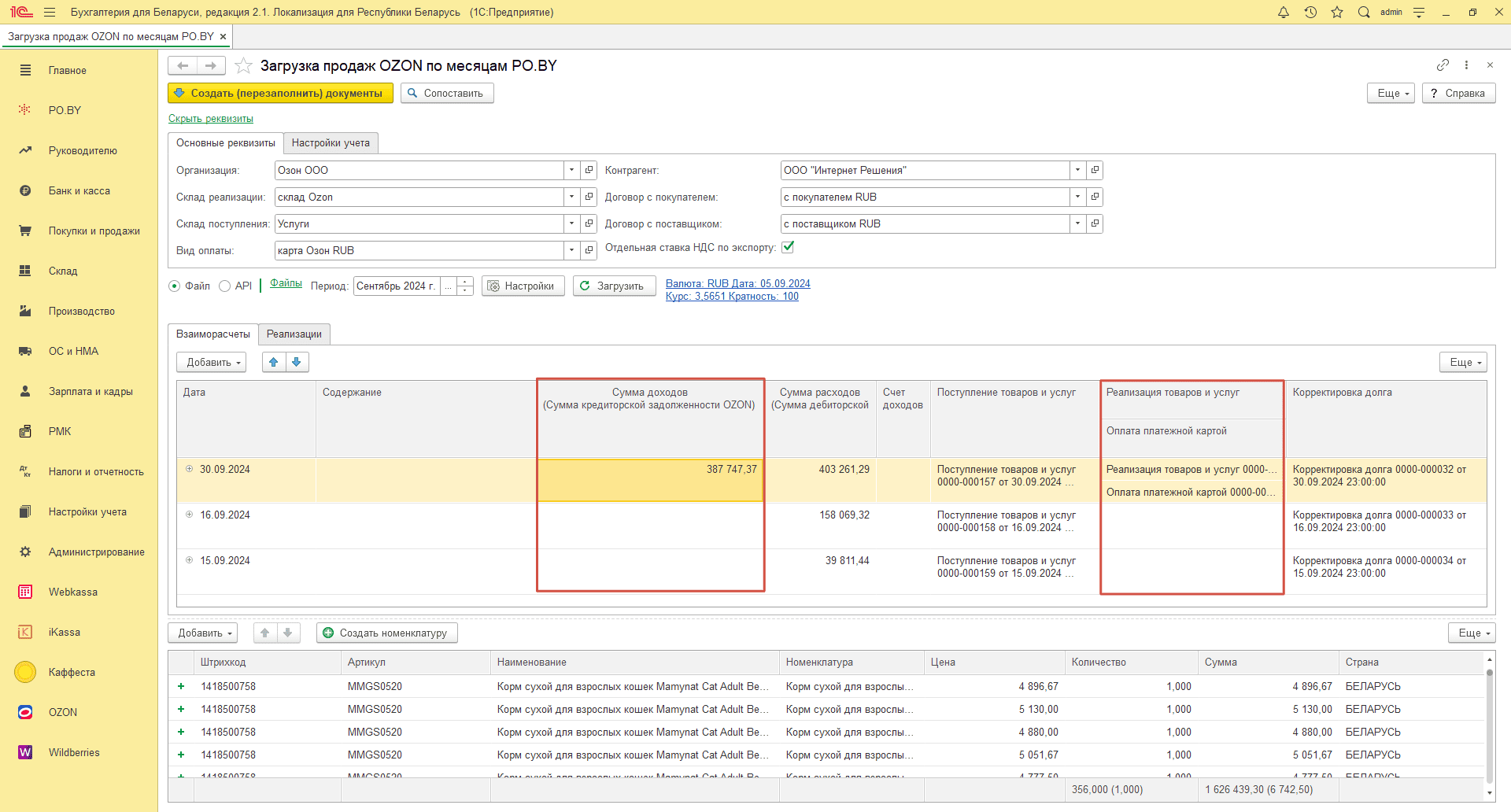Open Главное in the sidebar
This screenshot has height=812, width=1511.
pyautogui.click(x=68, y=70)
